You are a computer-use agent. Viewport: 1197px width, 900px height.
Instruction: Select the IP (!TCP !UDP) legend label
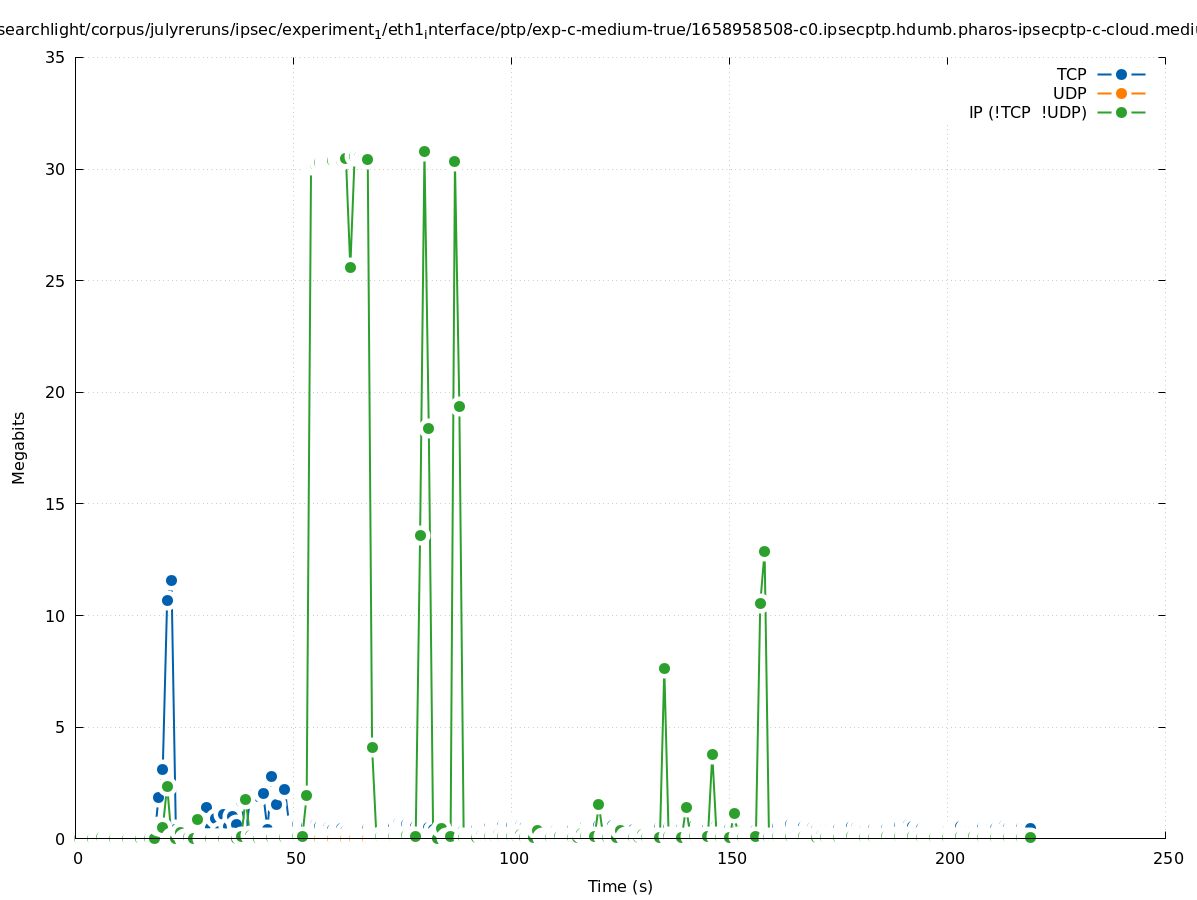point(1027,112)
